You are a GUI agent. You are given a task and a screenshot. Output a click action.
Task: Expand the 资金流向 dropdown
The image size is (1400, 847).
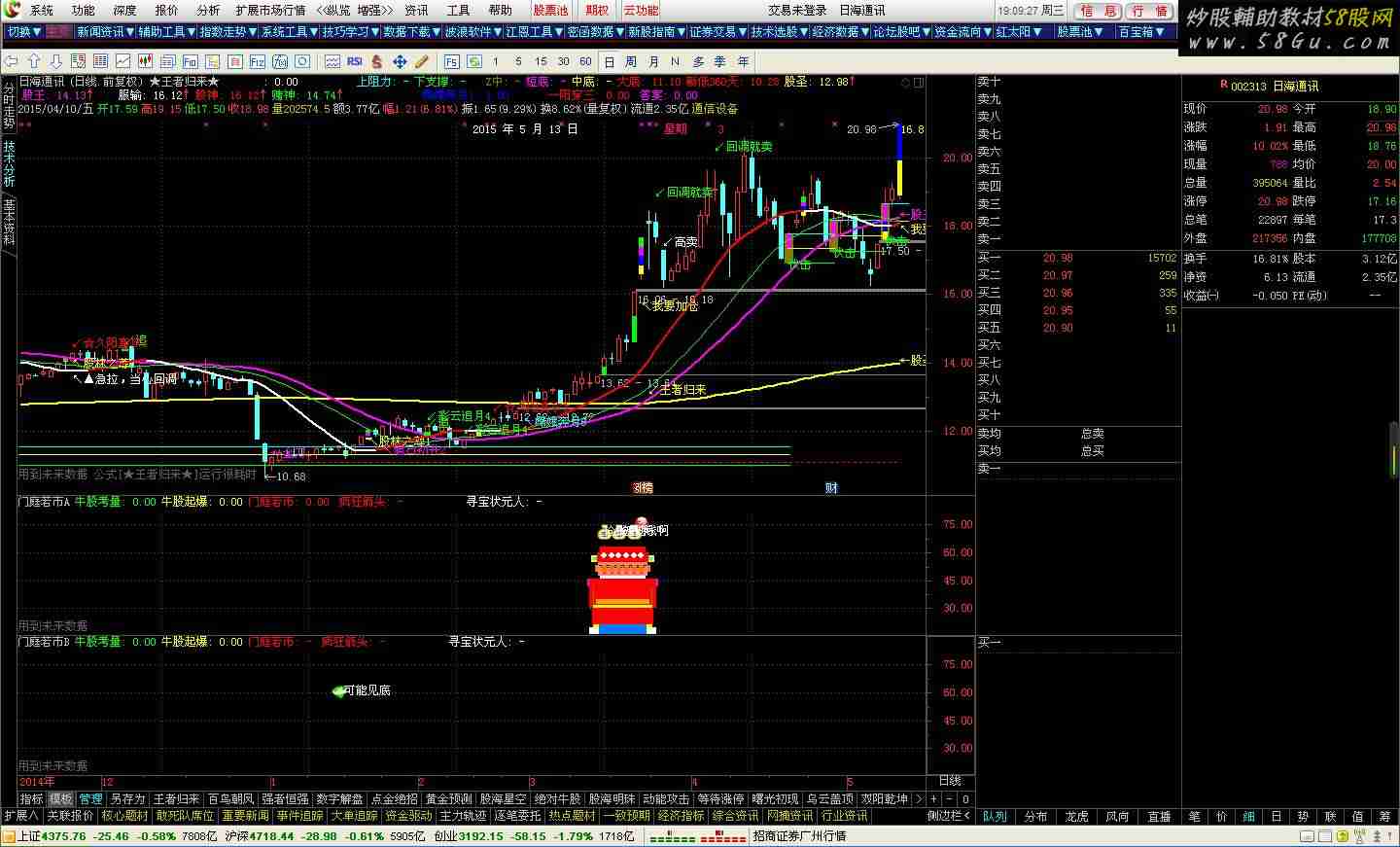963,32
